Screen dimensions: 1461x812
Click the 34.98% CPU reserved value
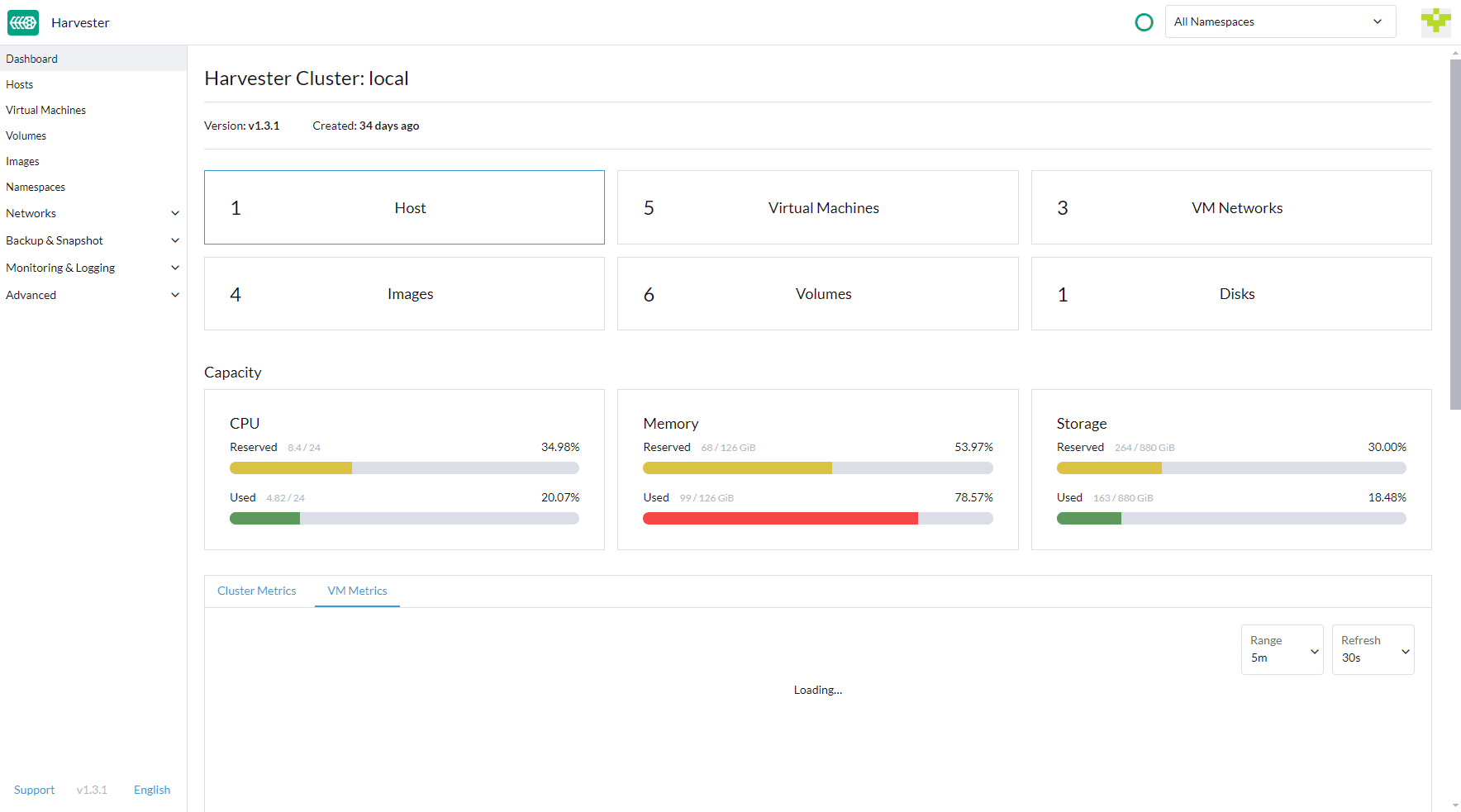point(560,447)
